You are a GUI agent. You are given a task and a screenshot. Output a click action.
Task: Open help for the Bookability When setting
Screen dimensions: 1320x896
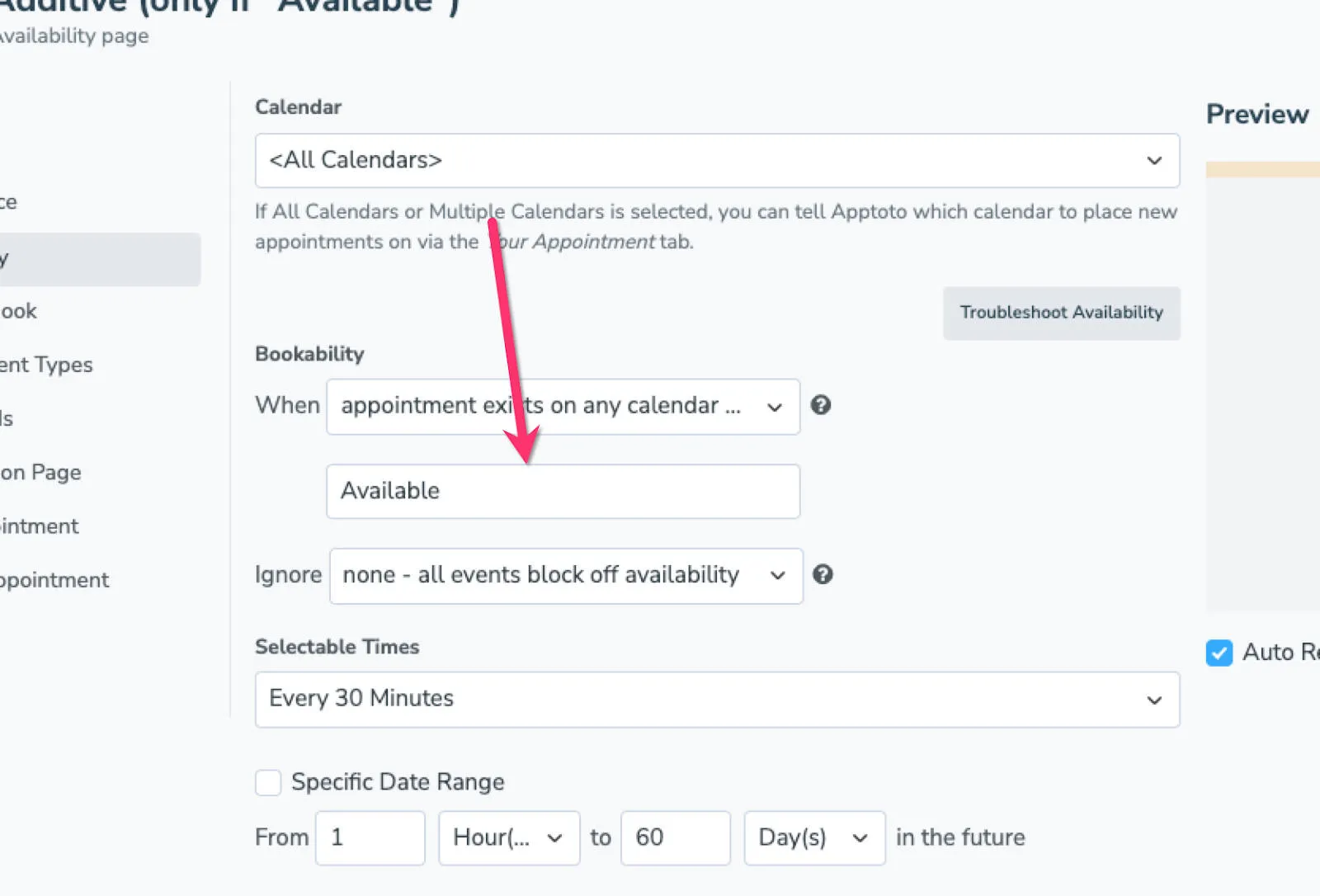coord(821,406)
